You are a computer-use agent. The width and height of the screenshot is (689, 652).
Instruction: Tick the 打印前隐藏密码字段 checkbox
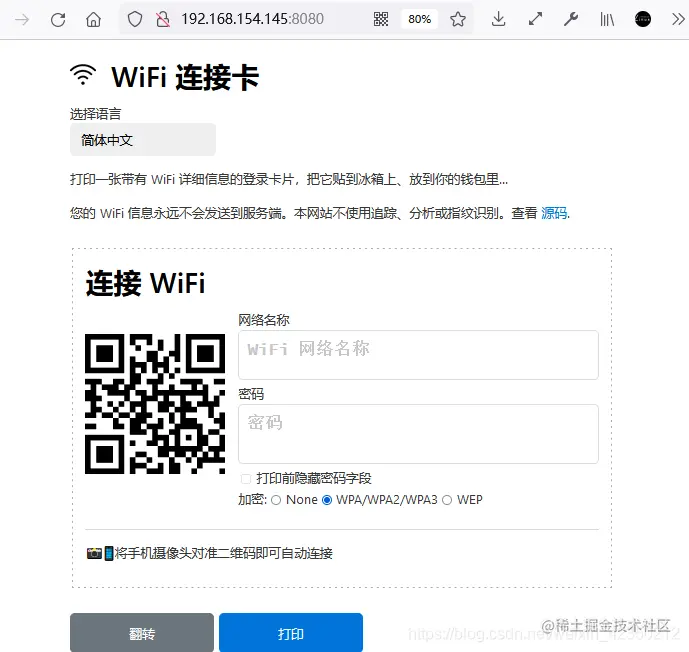click(246, 478)
